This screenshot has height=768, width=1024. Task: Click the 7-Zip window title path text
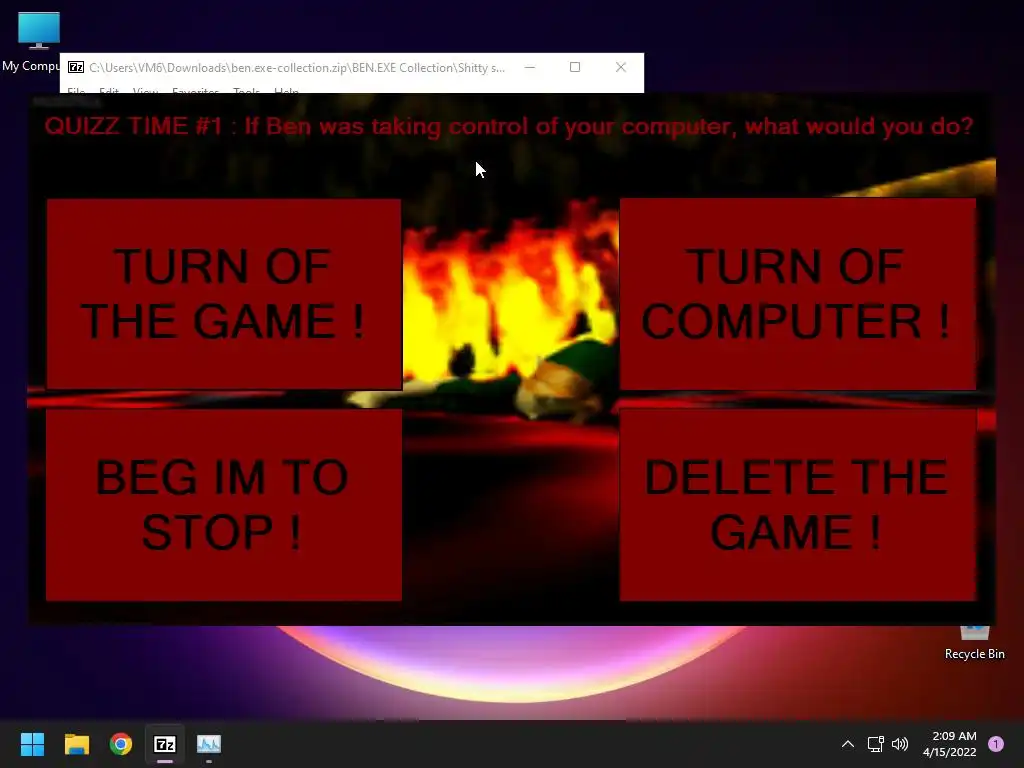tap(297, 68)
